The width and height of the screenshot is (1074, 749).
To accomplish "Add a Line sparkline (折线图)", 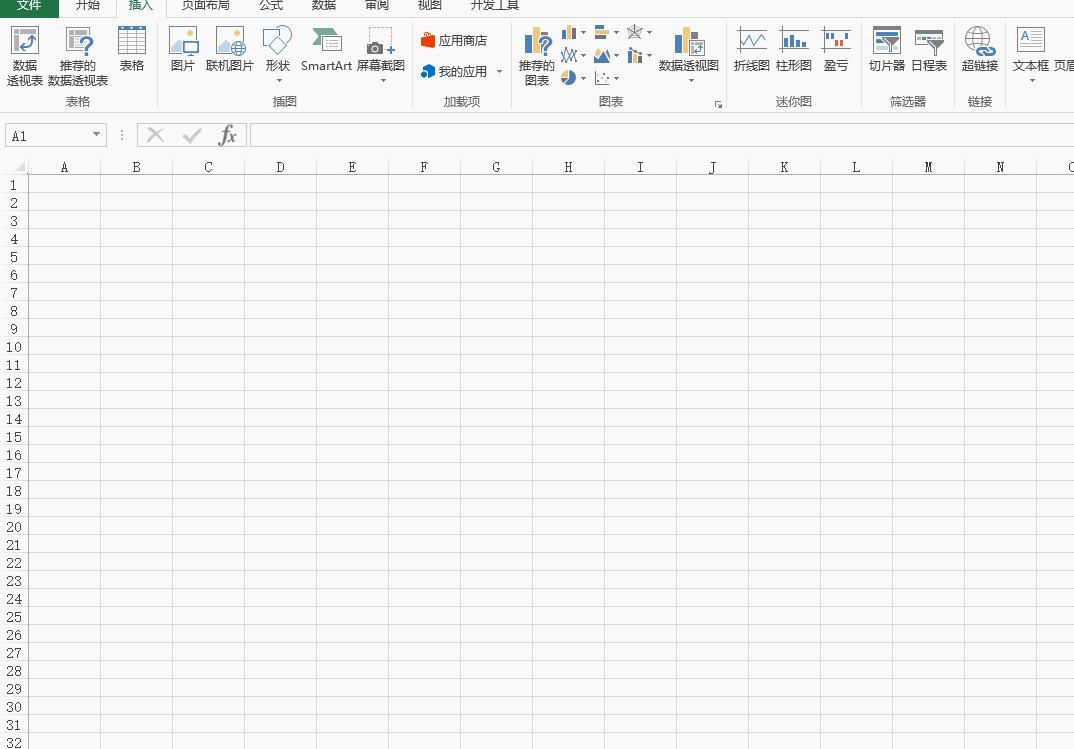I will pyautogui.click(x=751, y=49).
